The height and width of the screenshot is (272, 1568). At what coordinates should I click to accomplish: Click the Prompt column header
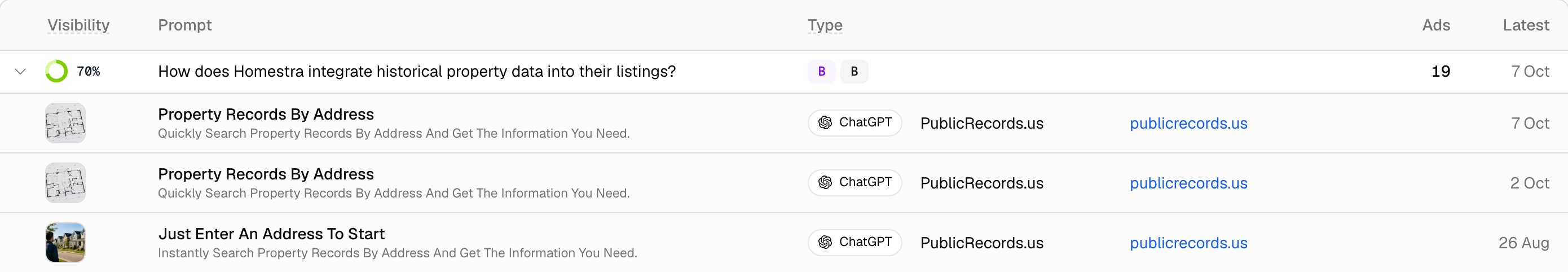(x=185, y=25)
